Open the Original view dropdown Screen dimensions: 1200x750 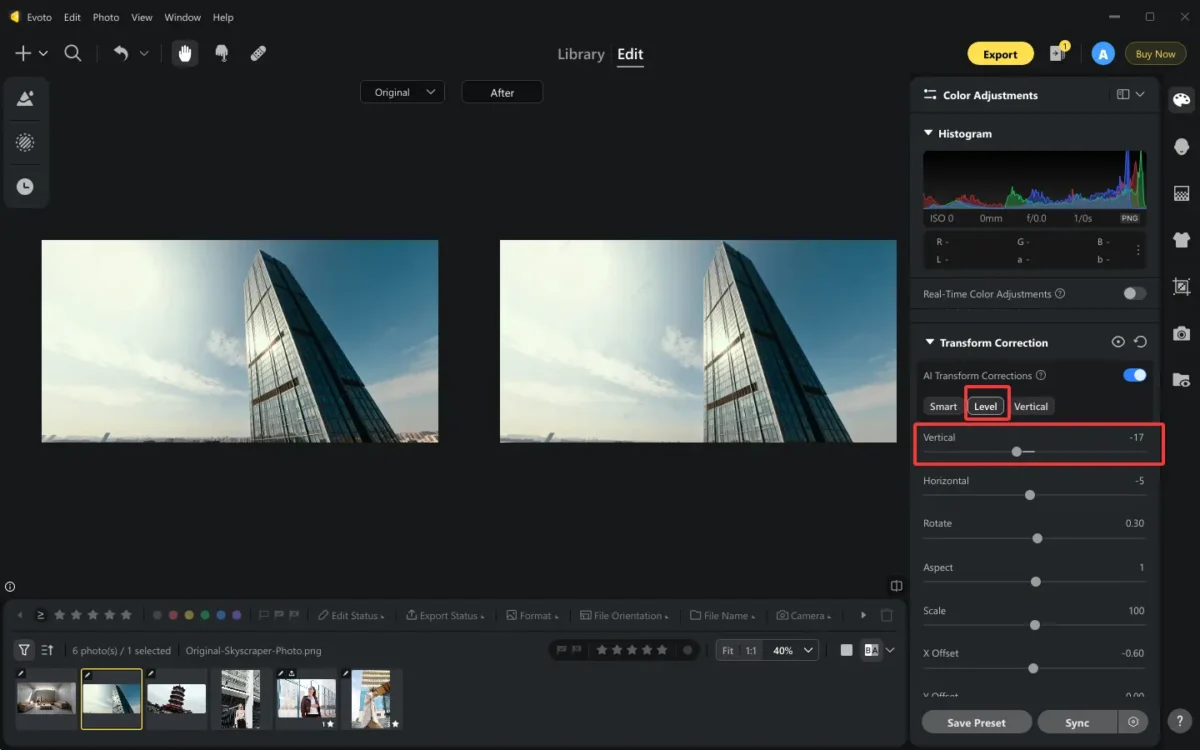click(403, 92)
